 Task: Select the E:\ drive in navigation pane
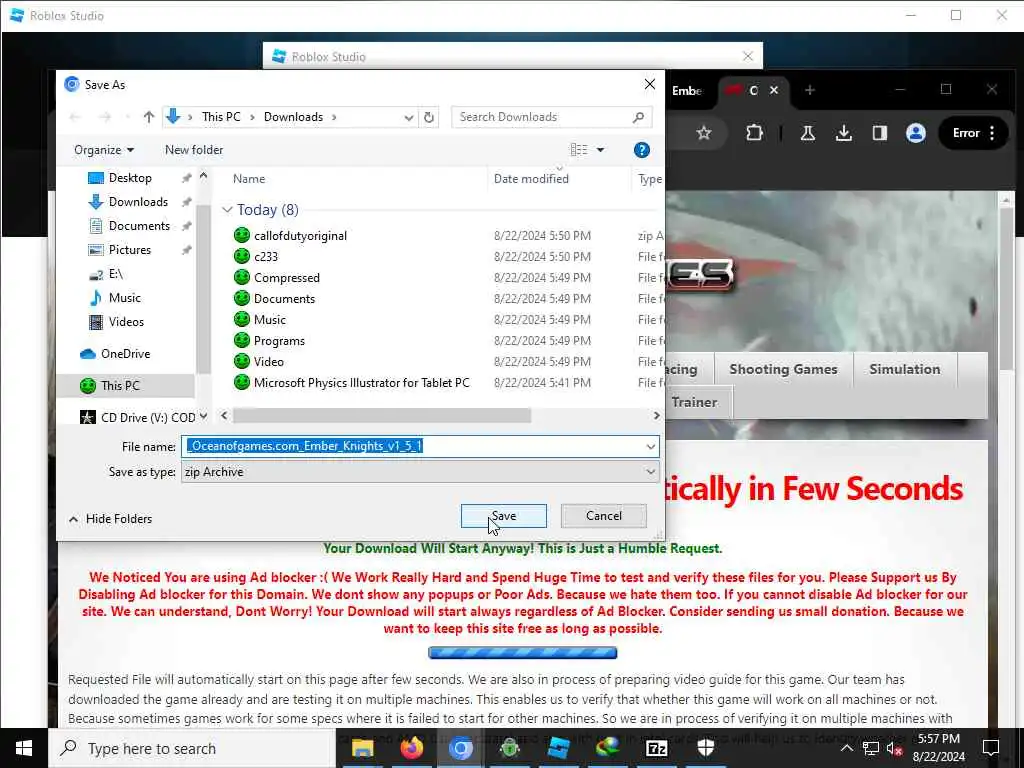click(116, 274)
